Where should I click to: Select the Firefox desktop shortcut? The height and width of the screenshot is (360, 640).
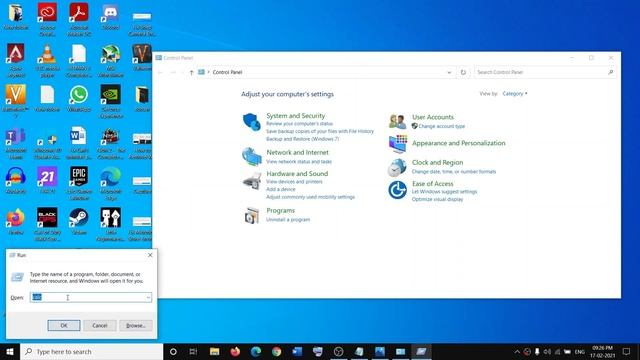coord(16,221)
